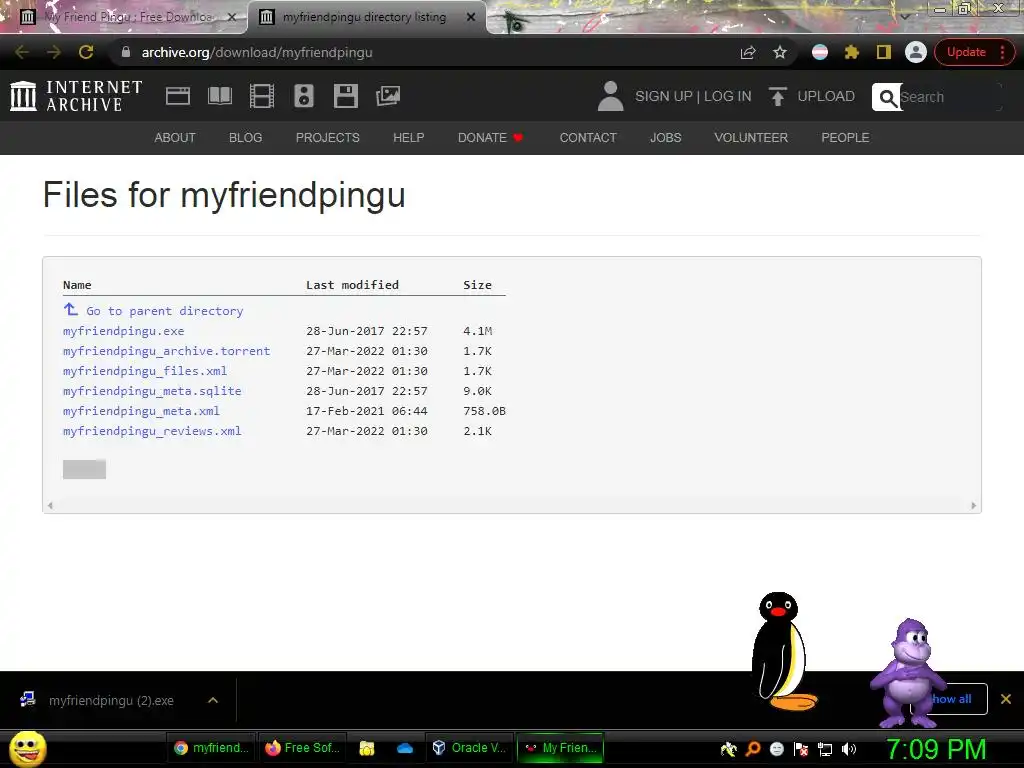Focus the Archive Search input field

click(950, 97)
